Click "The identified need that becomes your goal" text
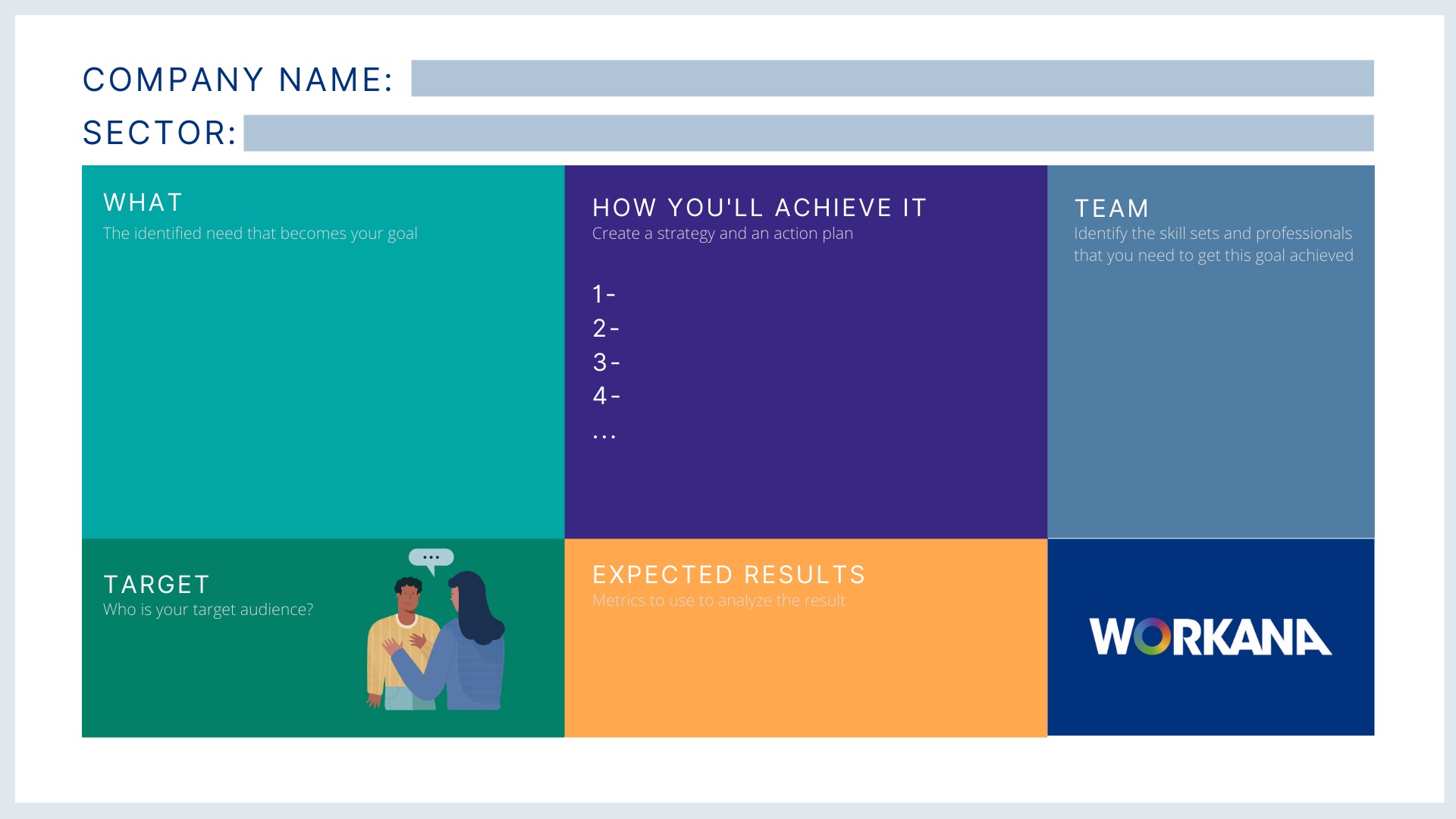Image resolution: width=1456 pixels, height=819 pixels. click(x=260, y=234)
